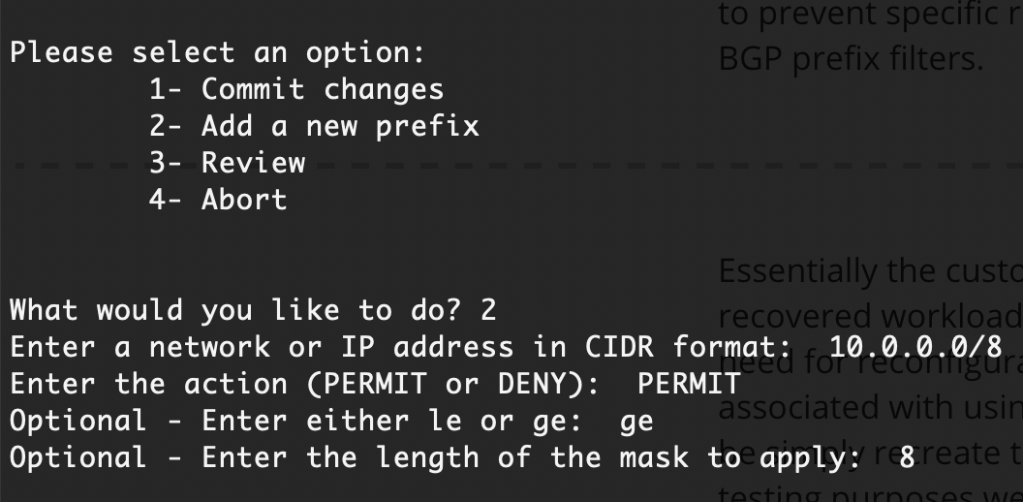Click the typed PERMIT value after the colon
This screenshot has height=502, width=1023.
tap(688, 384)
